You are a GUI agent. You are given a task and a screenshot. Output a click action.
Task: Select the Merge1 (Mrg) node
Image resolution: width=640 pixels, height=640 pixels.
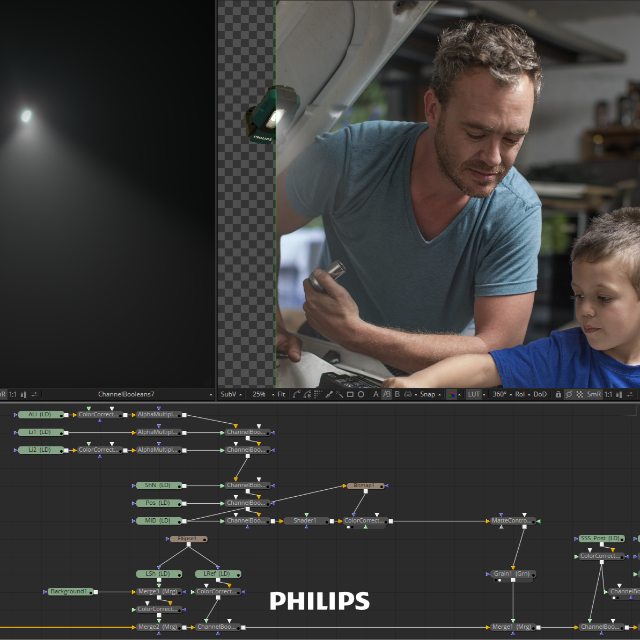[x=157, y=592]
